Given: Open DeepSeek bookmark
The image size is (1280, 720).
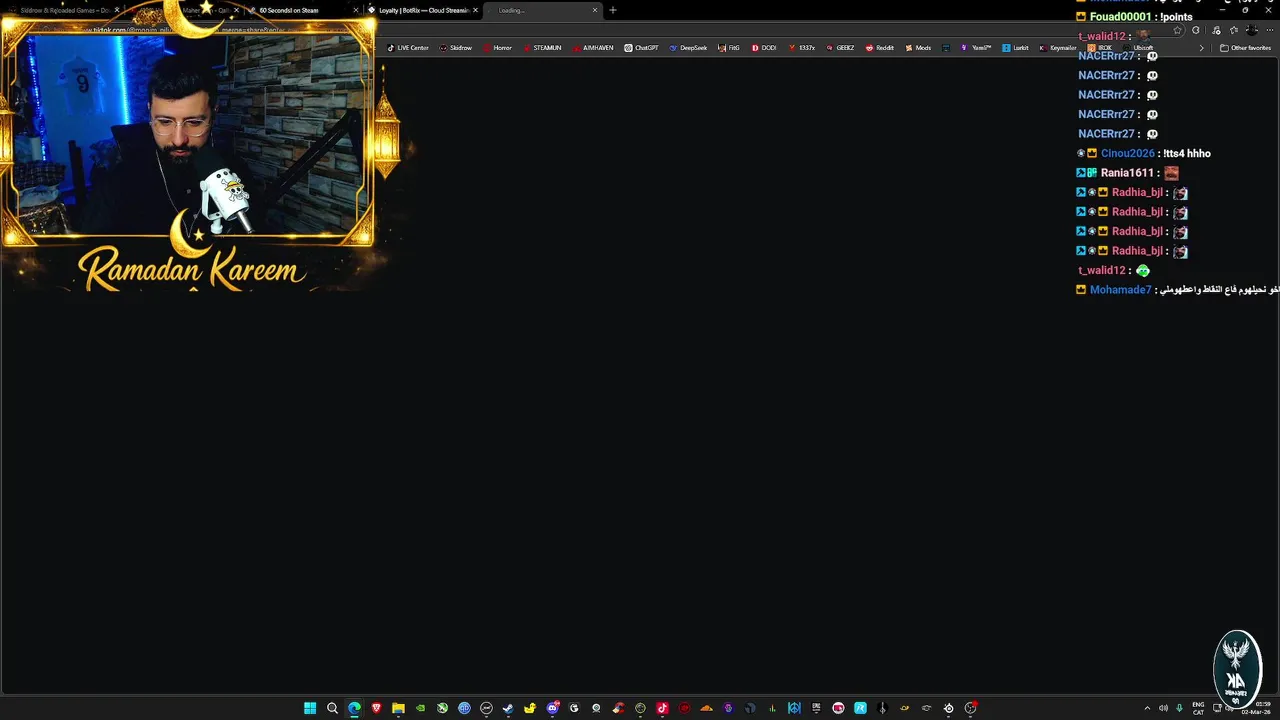Looking at the screenshot, I should click(688, 48).
